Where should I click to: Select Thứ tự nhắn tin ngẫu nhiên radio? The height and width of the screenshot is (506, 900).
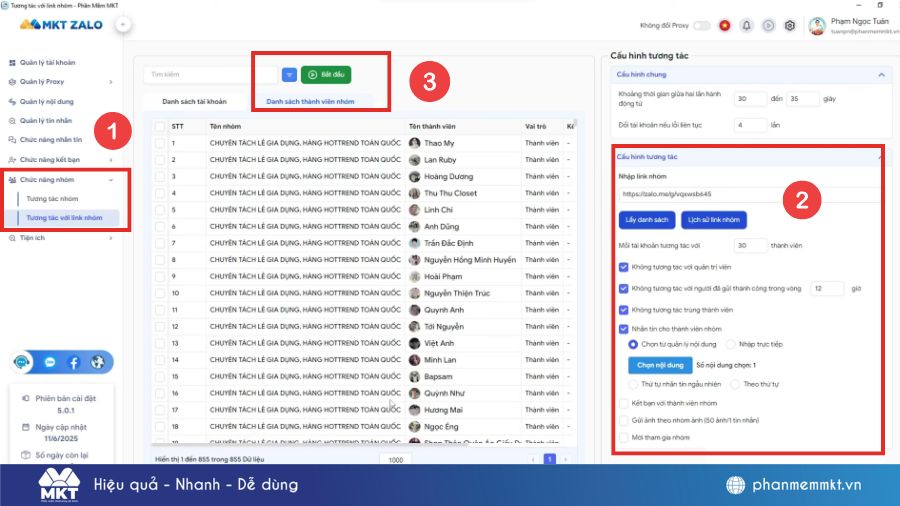coord(633,384)
